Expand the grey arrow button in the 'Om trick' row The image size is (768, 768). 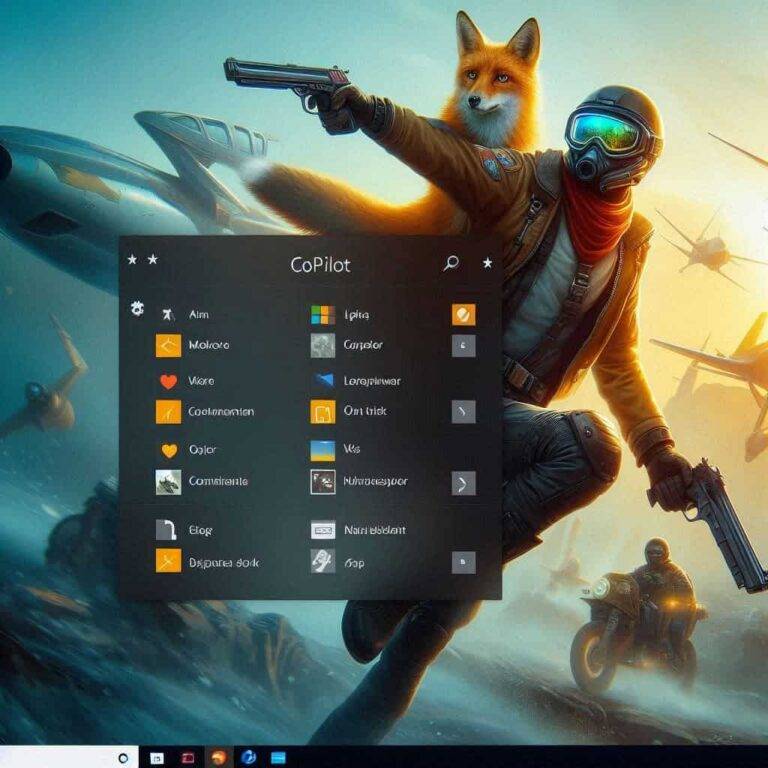point(464,411)
